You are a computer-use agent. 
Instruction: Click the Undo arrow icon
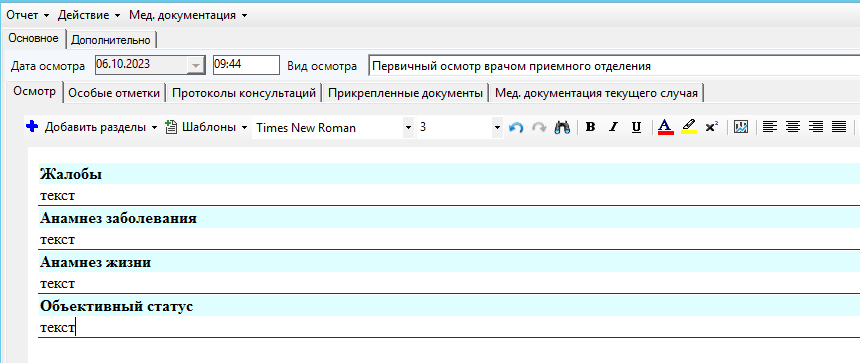click(x=516, y=128)
